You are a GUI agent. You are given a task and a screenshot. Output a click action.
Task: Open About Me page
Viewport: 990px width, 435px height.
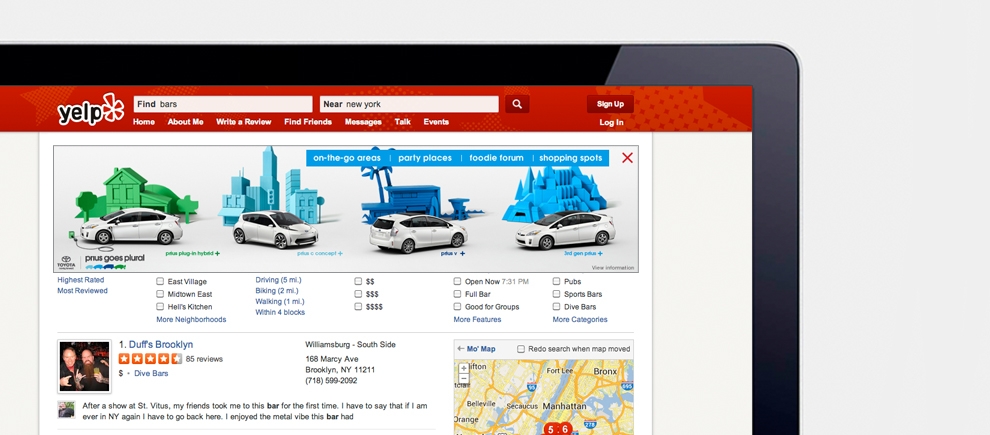tap(186, 122)
